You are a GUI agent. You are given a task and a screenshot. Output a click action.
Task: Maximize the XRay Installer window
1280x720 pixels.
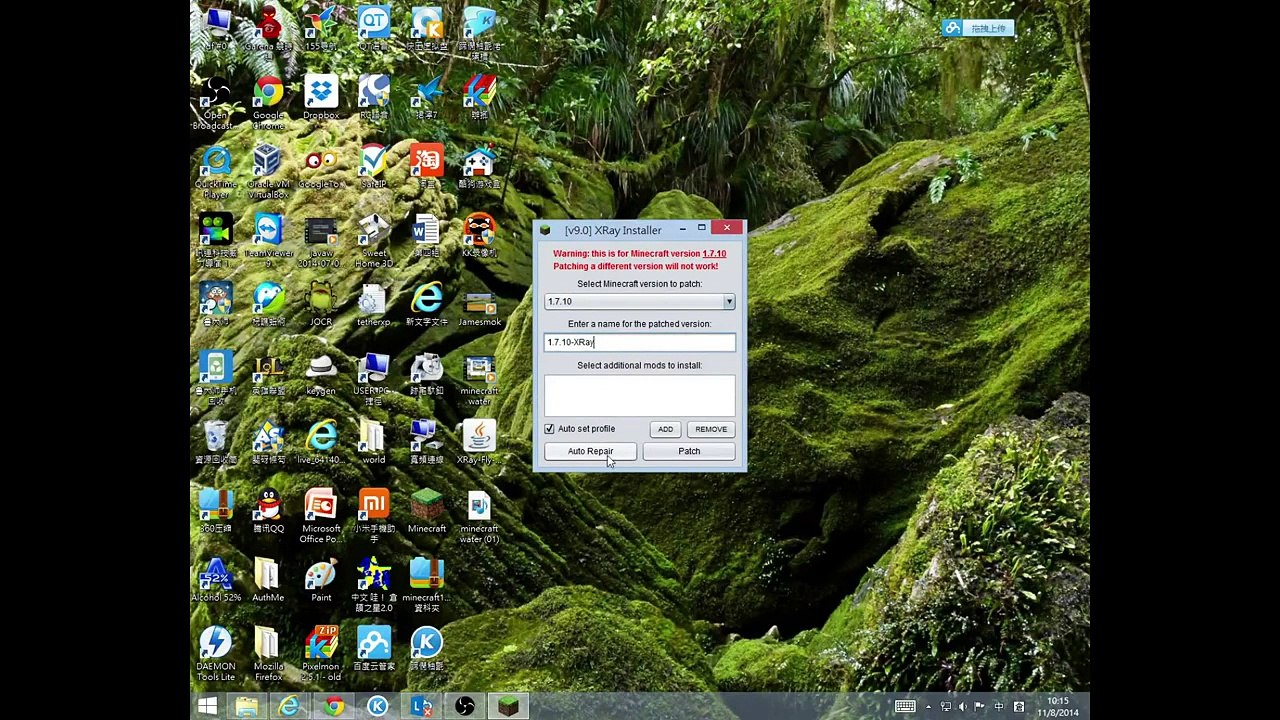(x=702, y=229)
